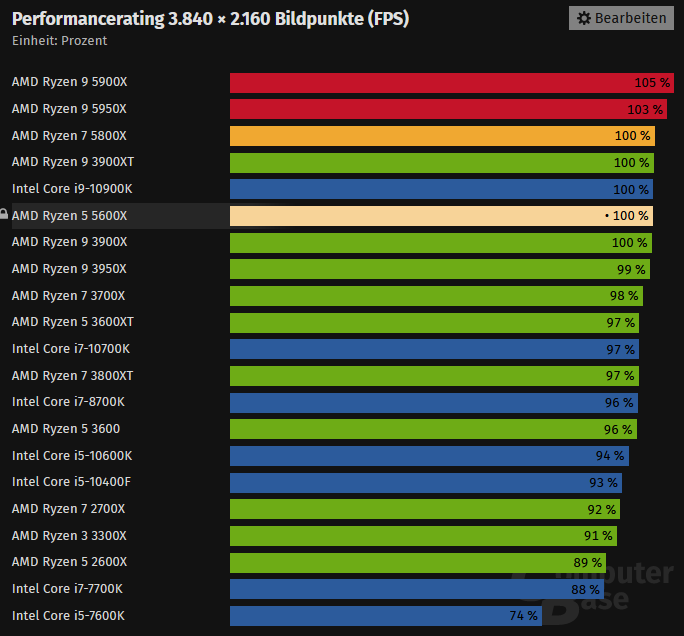This screenshot has width=684, height=636.
Task: Select the Intel Core i7-7700K label
Action: click(67, 589)
